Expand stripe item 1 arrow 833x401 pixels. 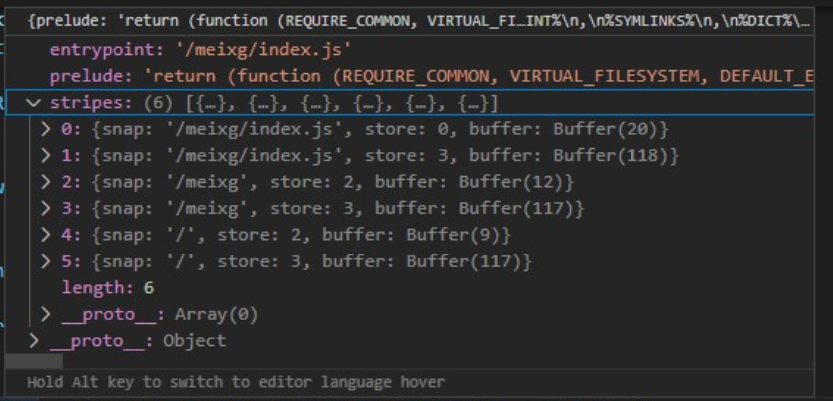pyautogui.click(x=45, y=155)
